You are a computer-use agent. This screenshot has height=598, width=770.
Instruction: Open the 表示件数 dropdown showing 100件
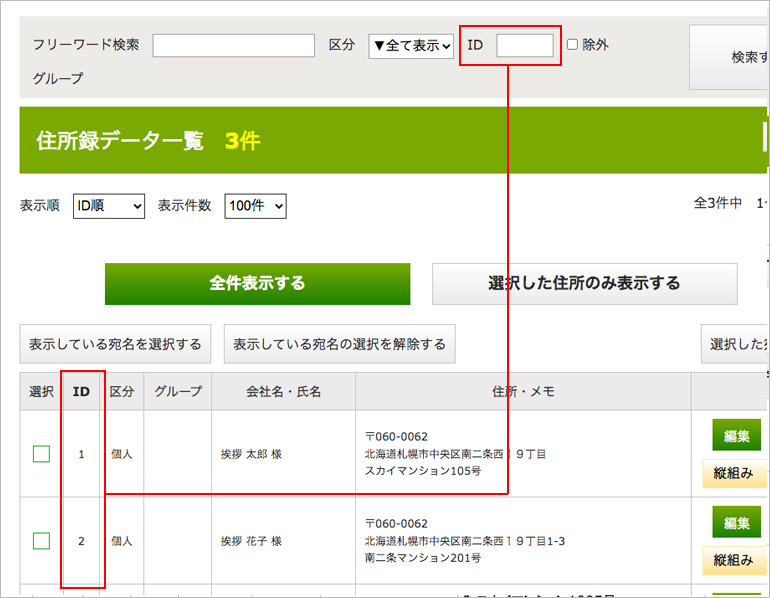[255, 206]
